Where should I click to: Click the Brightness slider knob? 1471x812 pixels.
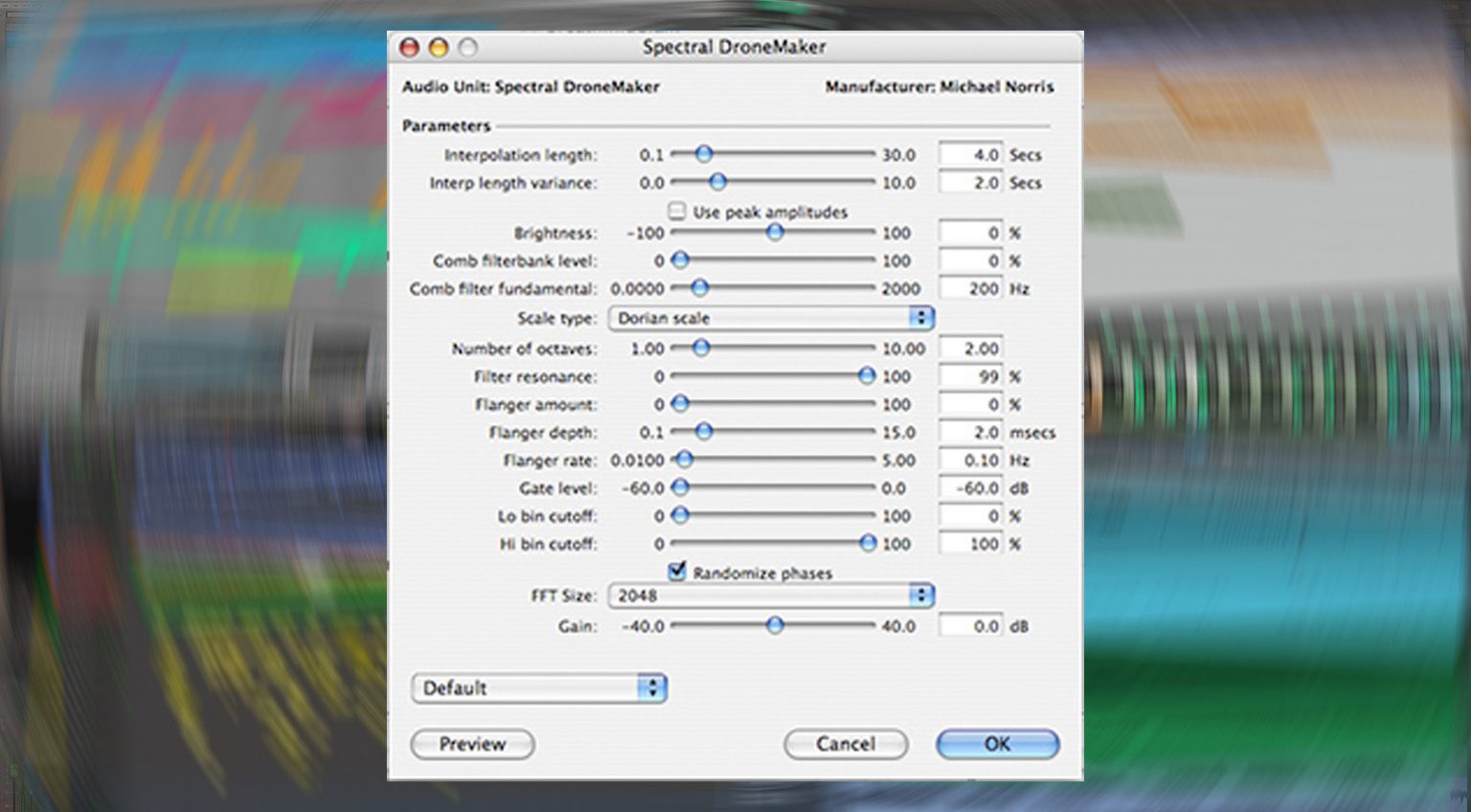(775, 232)
